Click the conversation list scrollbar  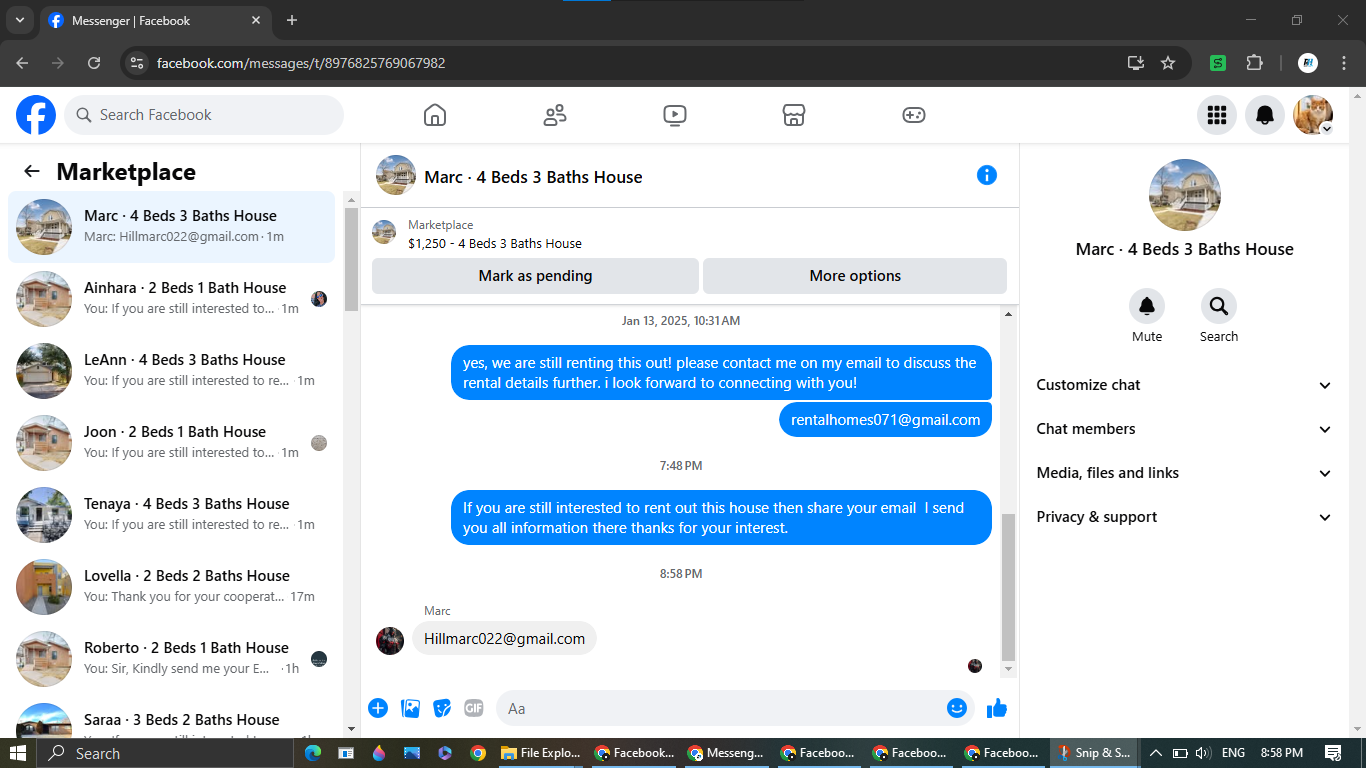tap(351, 260)
